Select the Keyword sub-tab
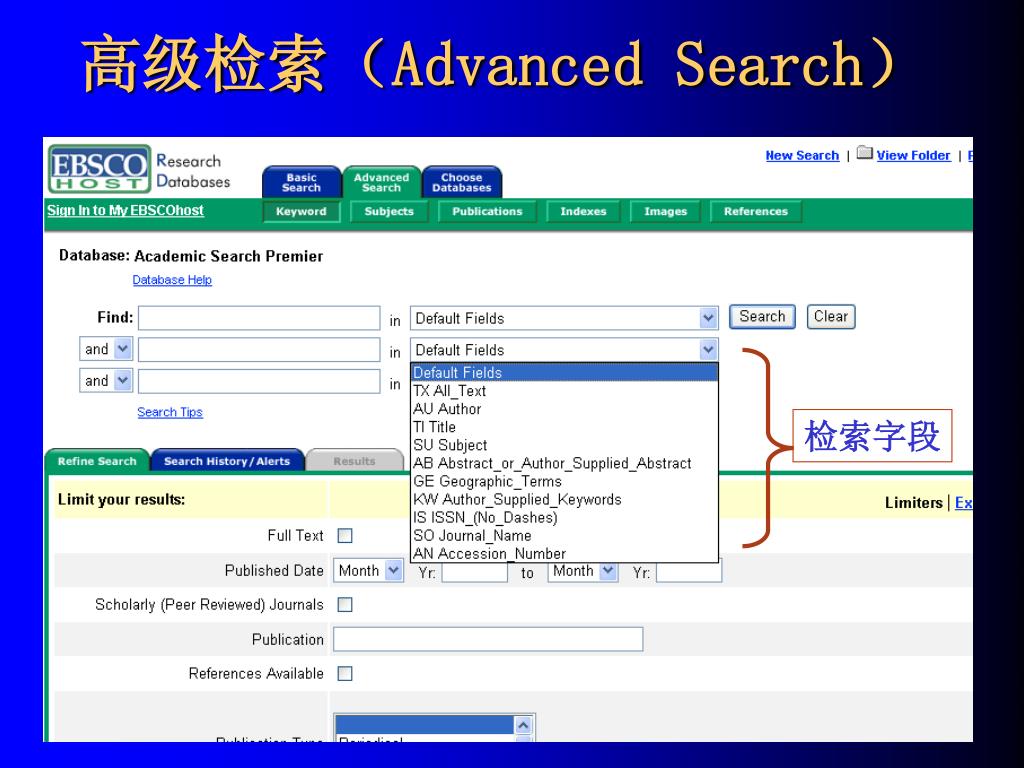 [301, 212]
